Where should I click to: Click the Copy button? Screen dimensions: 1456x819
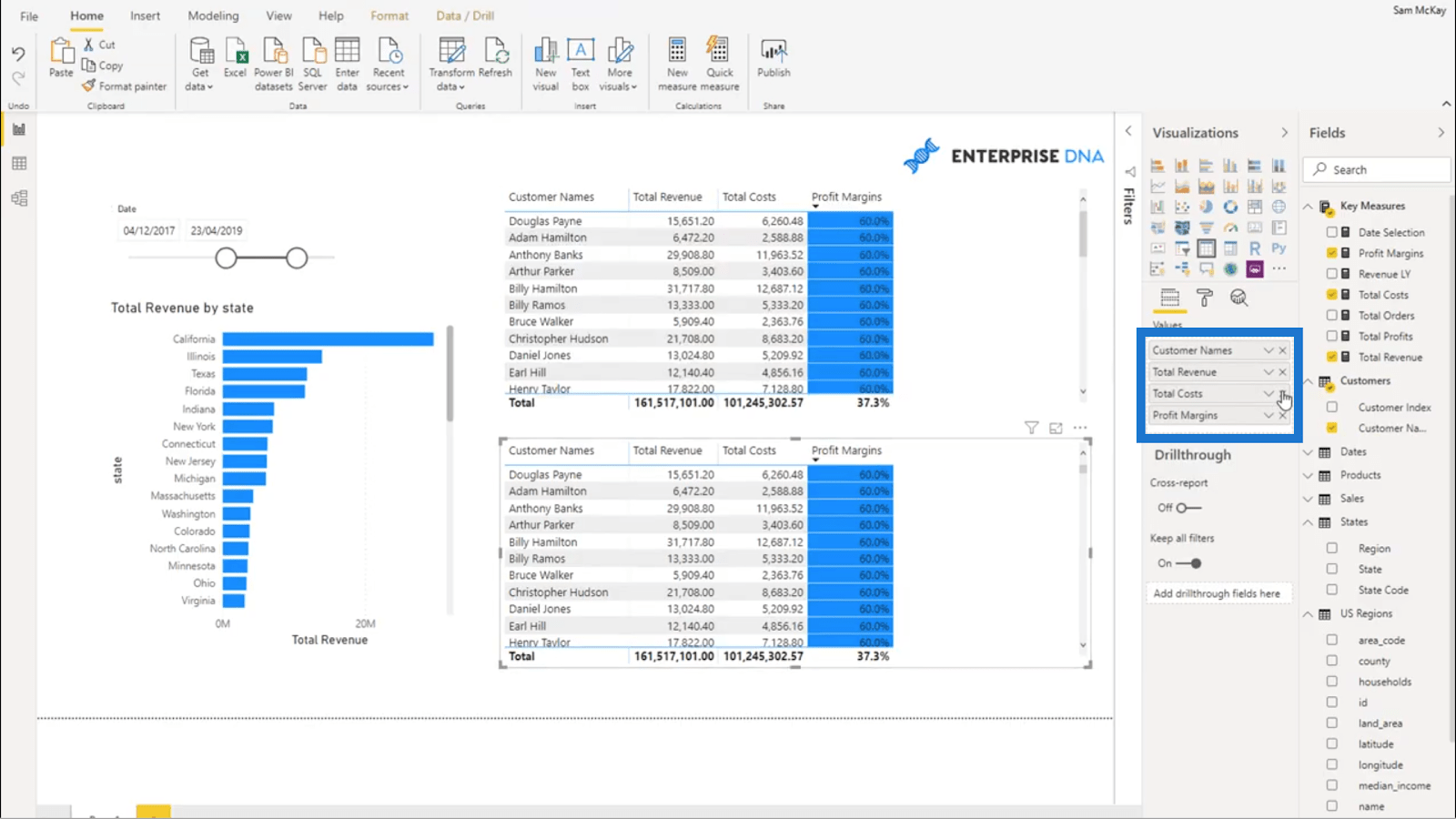click(x=103, y=66)
